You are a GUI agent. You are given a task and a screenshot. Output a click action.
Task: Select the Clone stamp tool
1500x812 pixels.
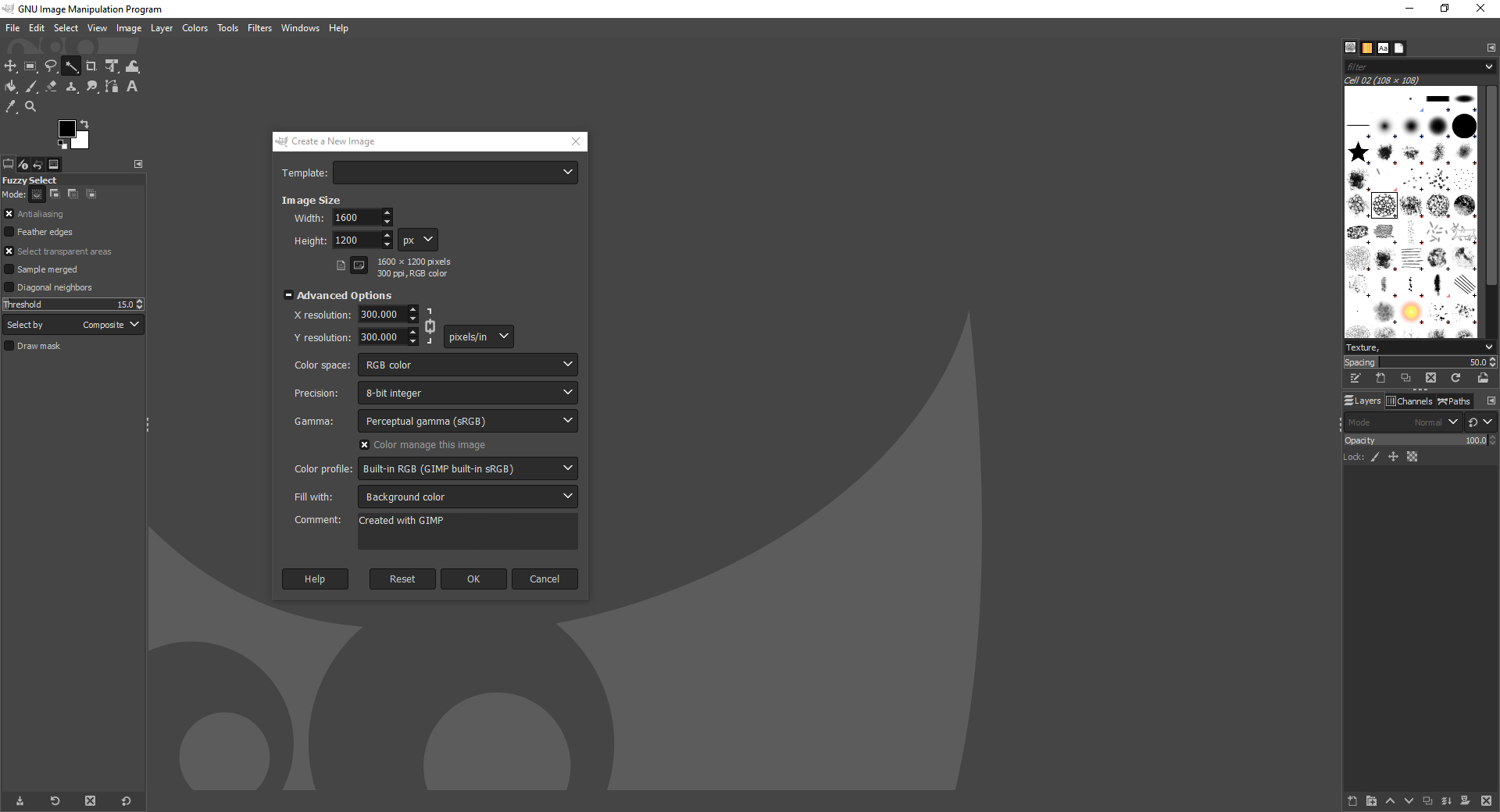71,87
